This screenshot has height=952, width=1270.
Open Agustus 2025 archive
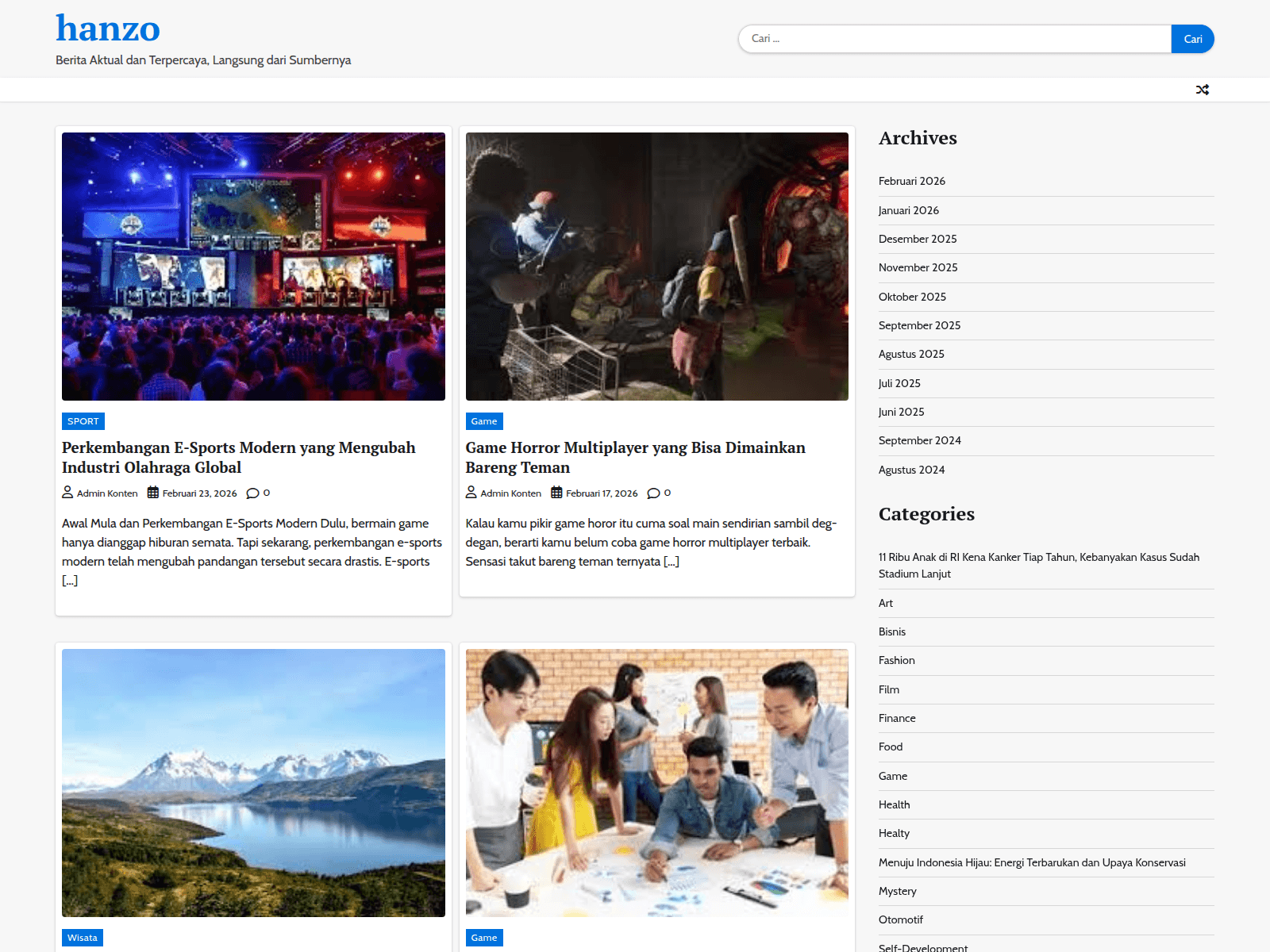[x=912, y=354]
